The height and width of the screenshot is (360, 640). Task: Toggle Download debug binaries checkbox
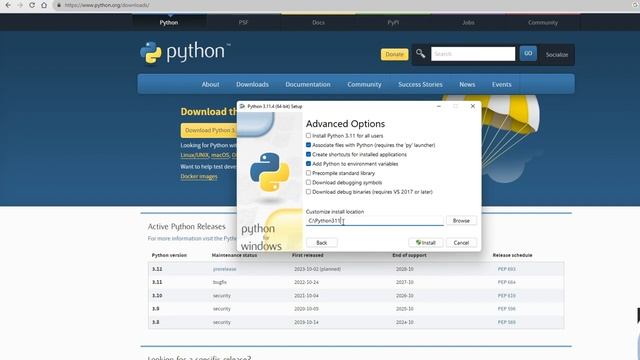309,192
